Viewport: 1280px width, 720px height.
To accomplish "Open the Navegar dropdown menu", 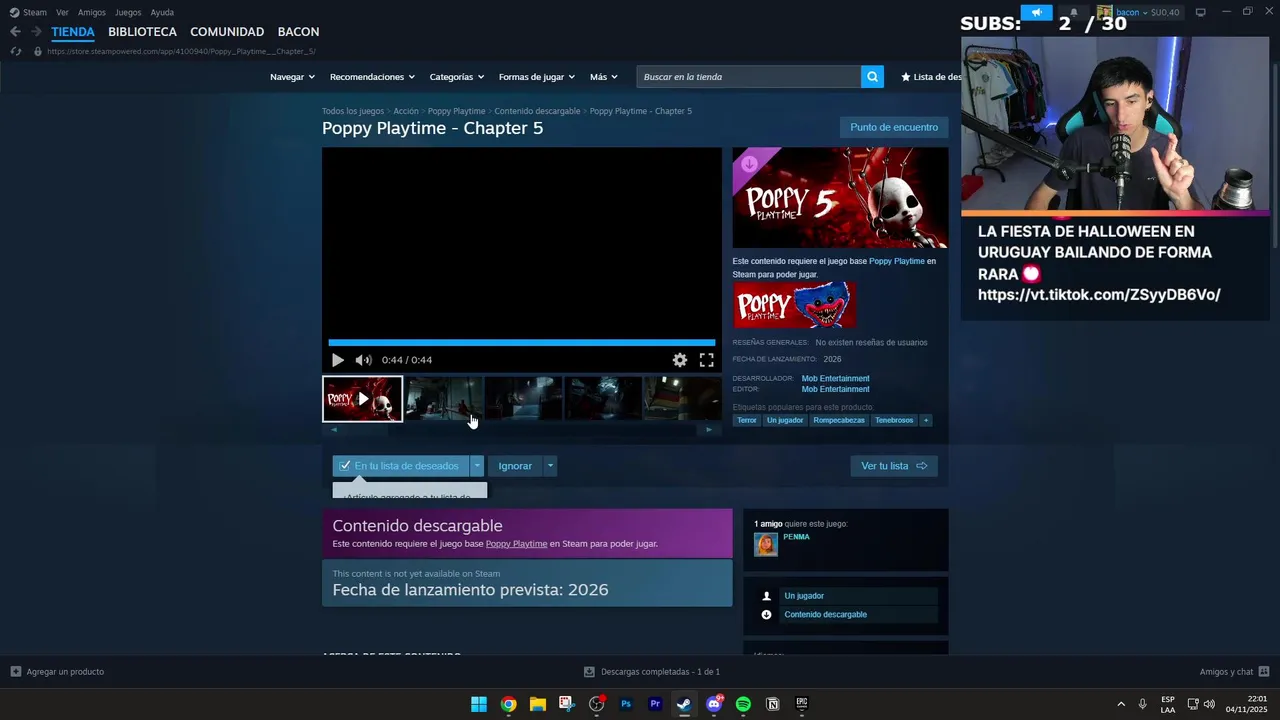I will point(292,77).
